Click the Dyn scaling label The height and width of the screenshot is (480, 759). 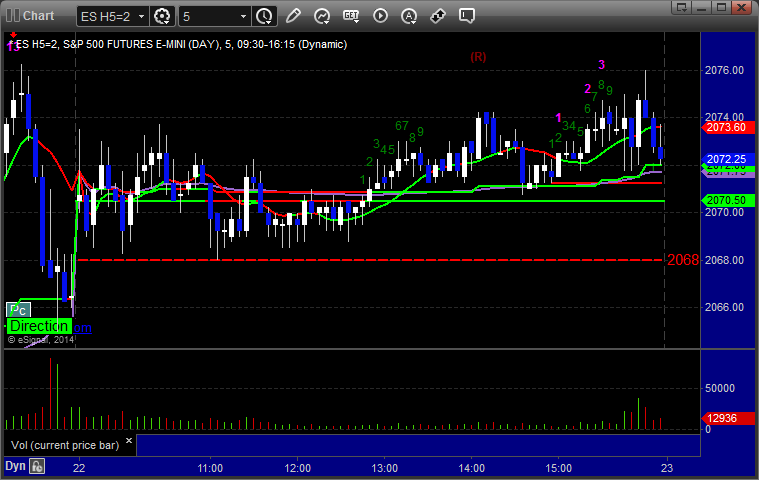[15, 466]
